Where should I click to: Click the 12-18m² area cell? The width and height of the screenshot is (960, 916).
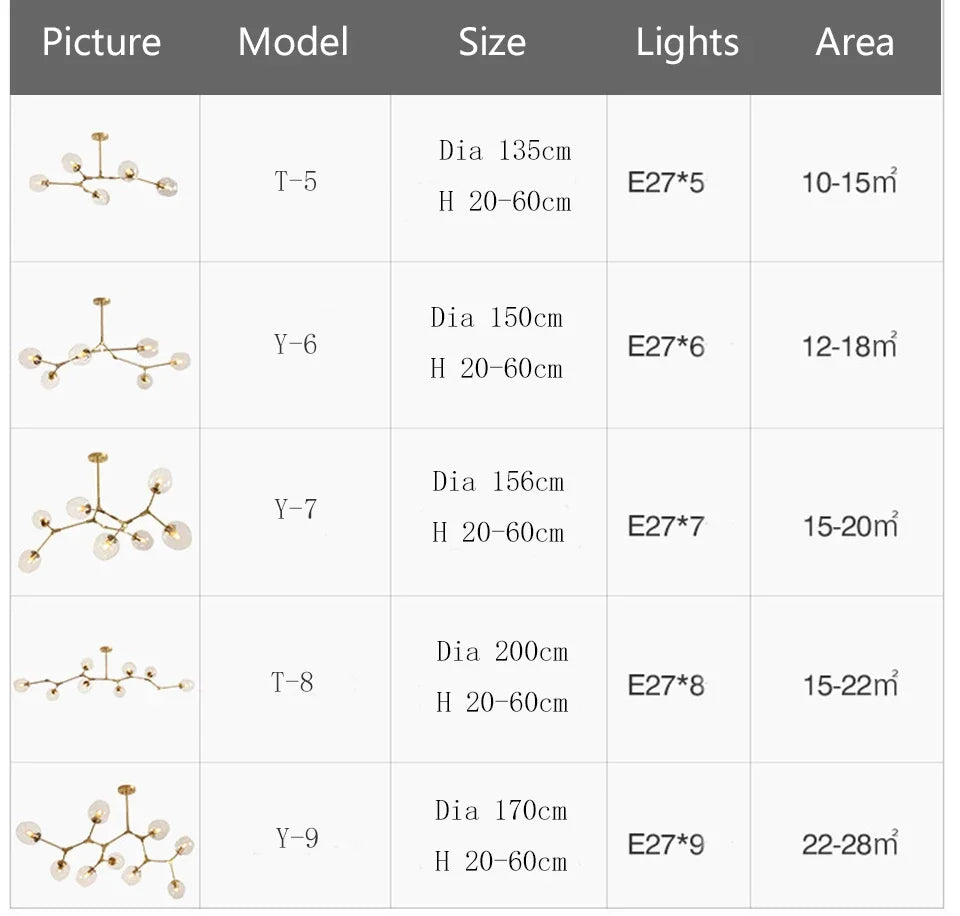tap(849, 346)
